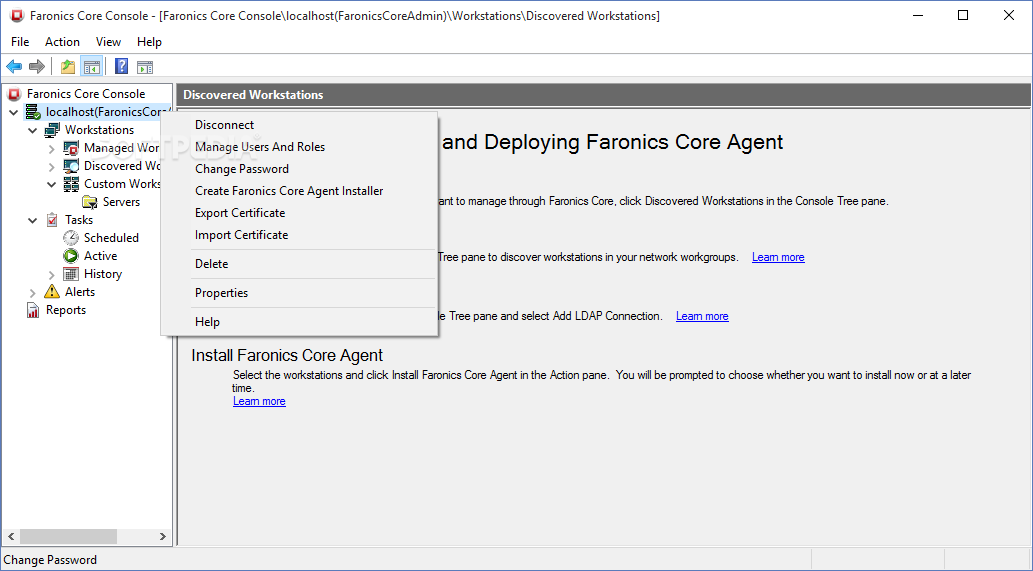Image resolution: width=1033 pixels, height=571 pixels.
Task: Collapse the Tasks tree node
Action: [32, 221]
